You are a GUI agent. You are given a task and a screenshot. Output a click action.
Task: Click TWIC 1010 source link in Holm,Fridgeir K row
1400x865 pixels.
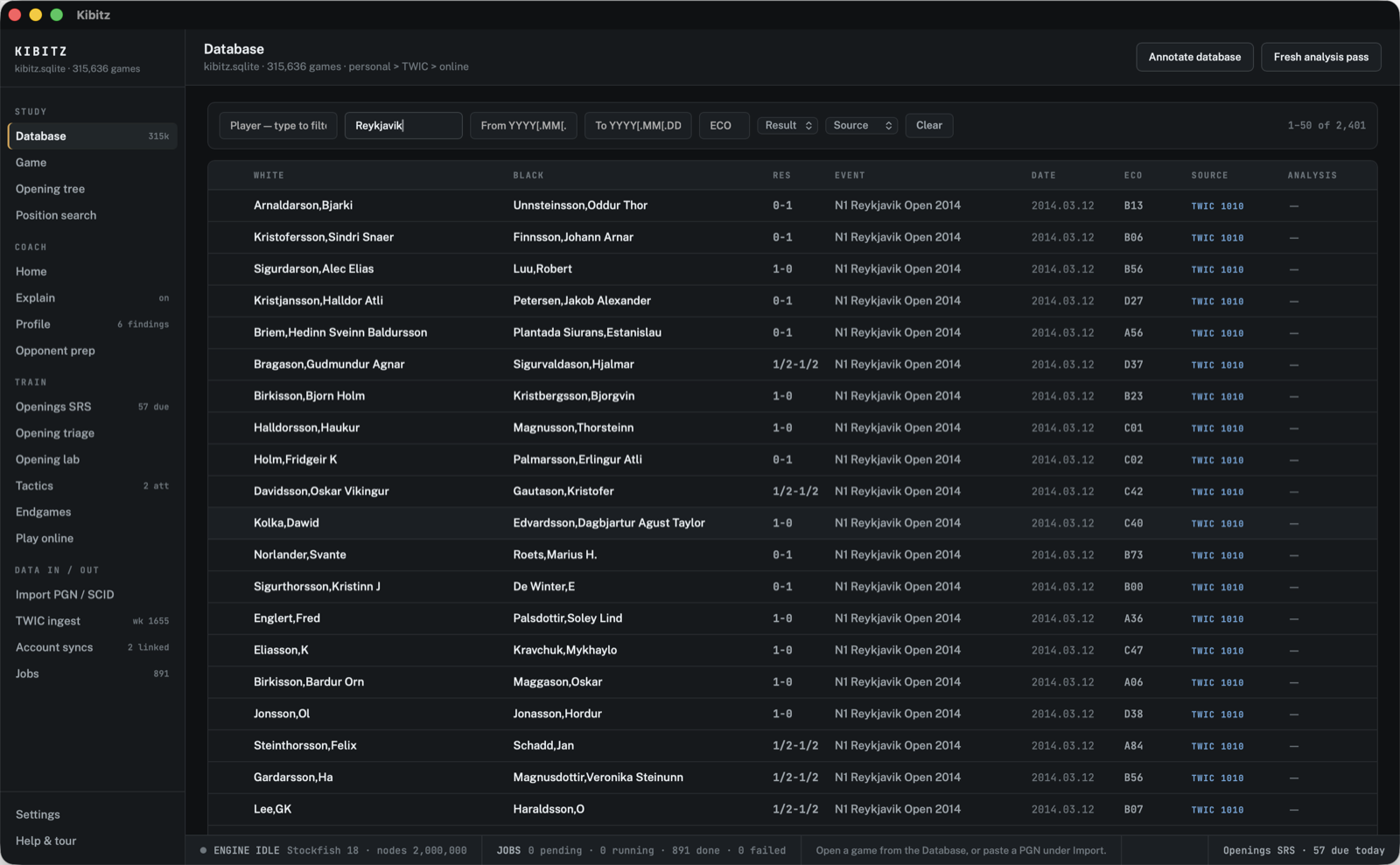(x=1217, y=460)
